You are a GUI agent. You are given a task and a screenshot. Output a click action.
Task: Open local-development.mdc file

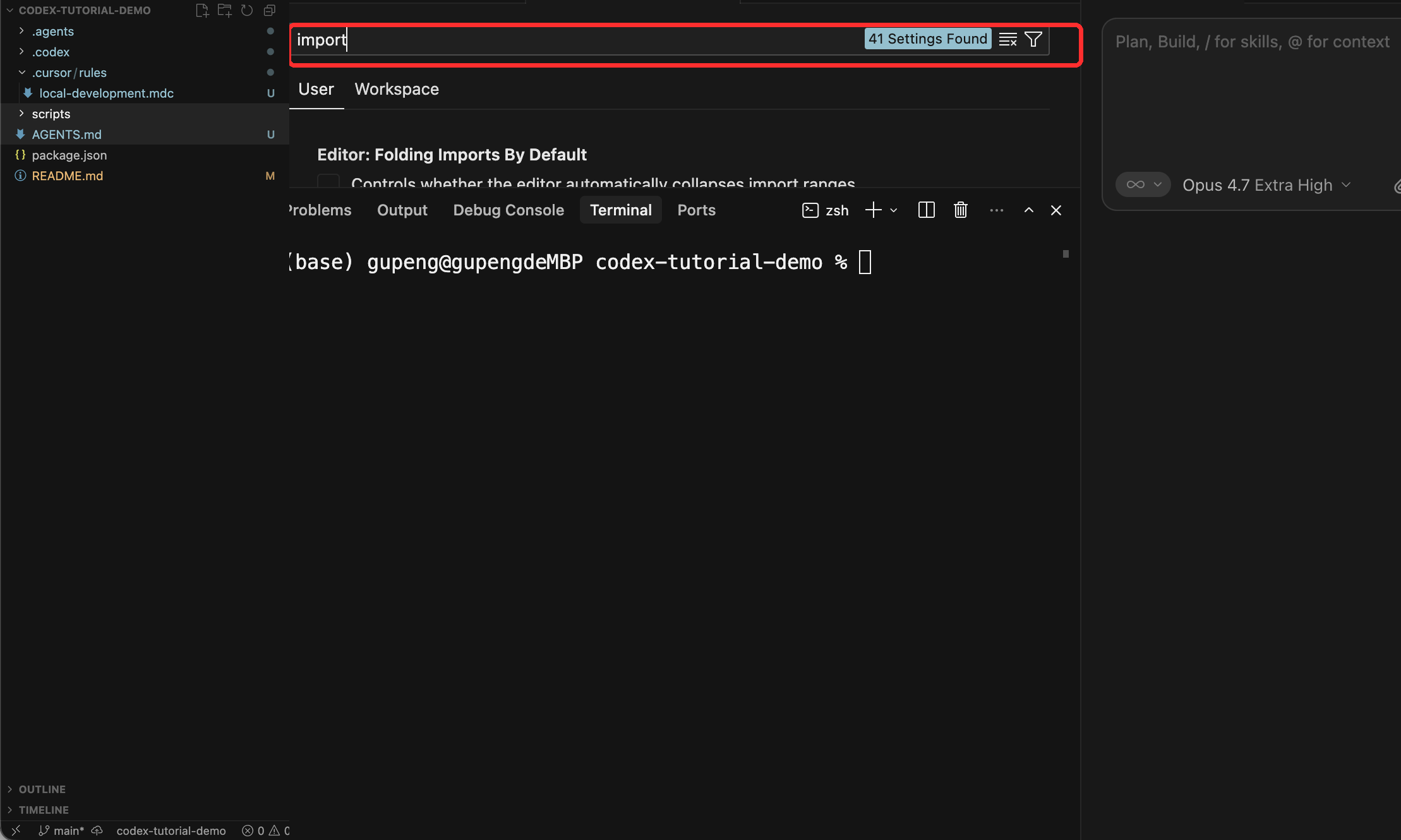tap(145, 93)
